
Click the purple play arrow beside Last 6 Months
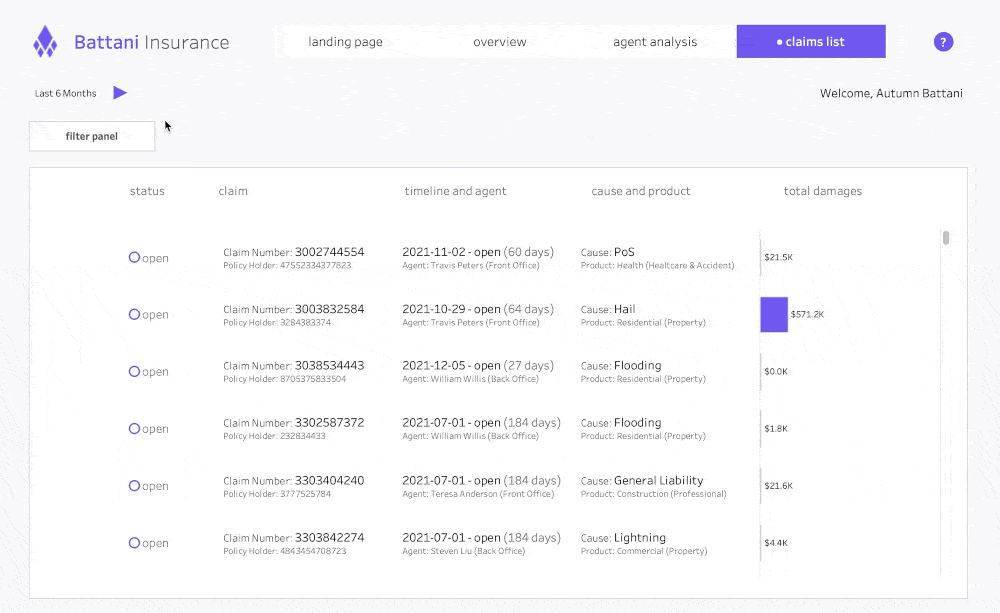(120, 93)
